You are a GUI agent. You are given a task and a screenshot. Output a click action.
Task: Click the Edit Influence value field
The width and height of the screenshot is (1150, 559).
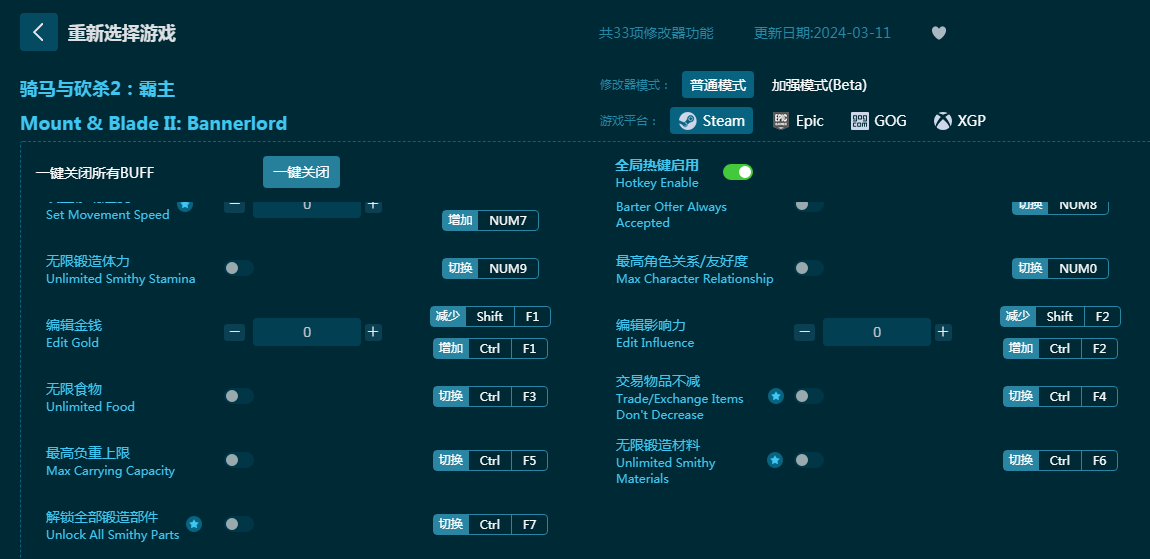tap(876, 332)
